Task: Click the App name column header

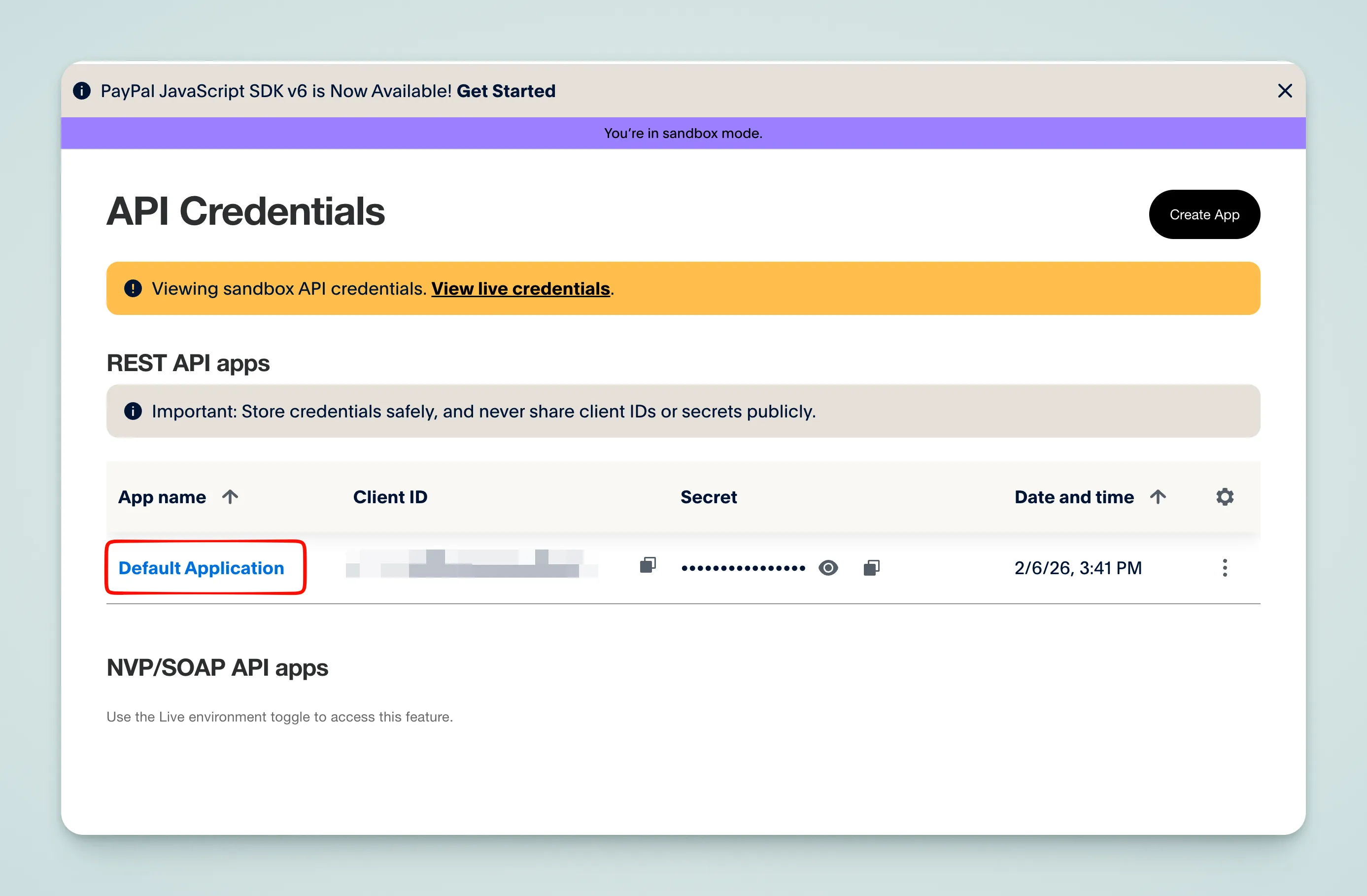Action: click(162, 497)
